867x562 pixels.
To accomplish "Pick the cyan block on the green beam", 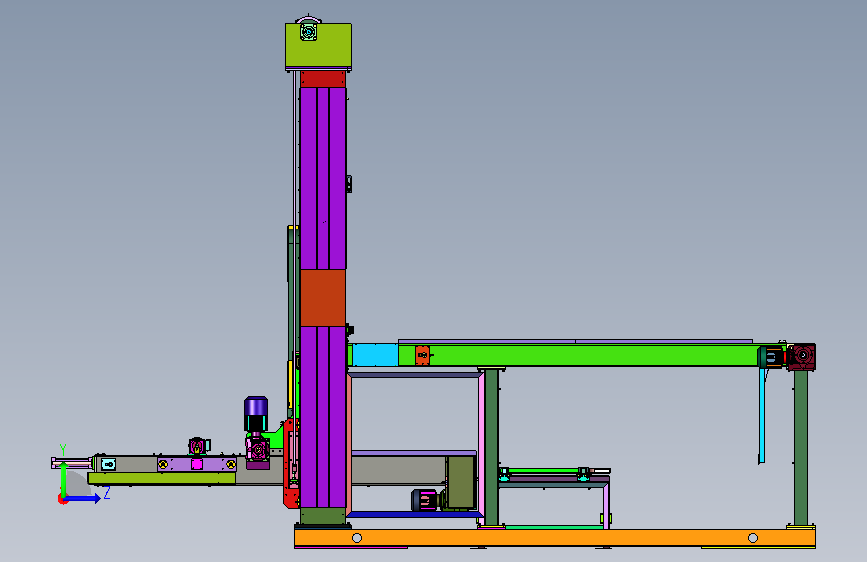I will coord(375,355).
